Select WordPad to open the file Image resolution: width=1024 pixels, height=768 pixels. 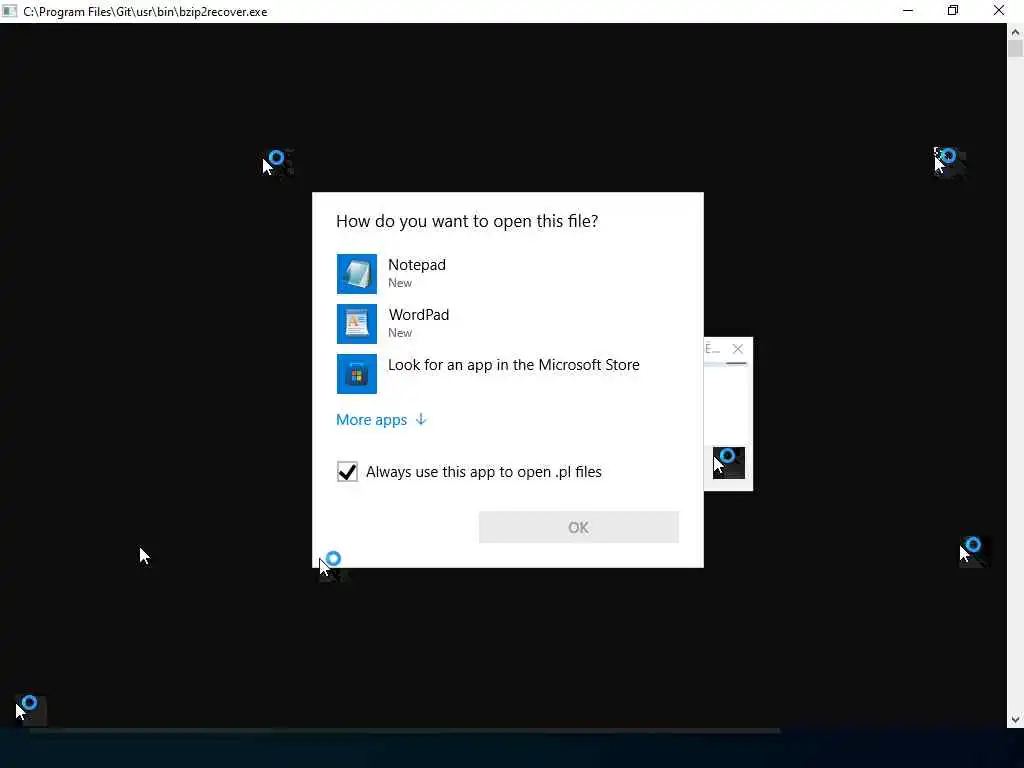507,324
